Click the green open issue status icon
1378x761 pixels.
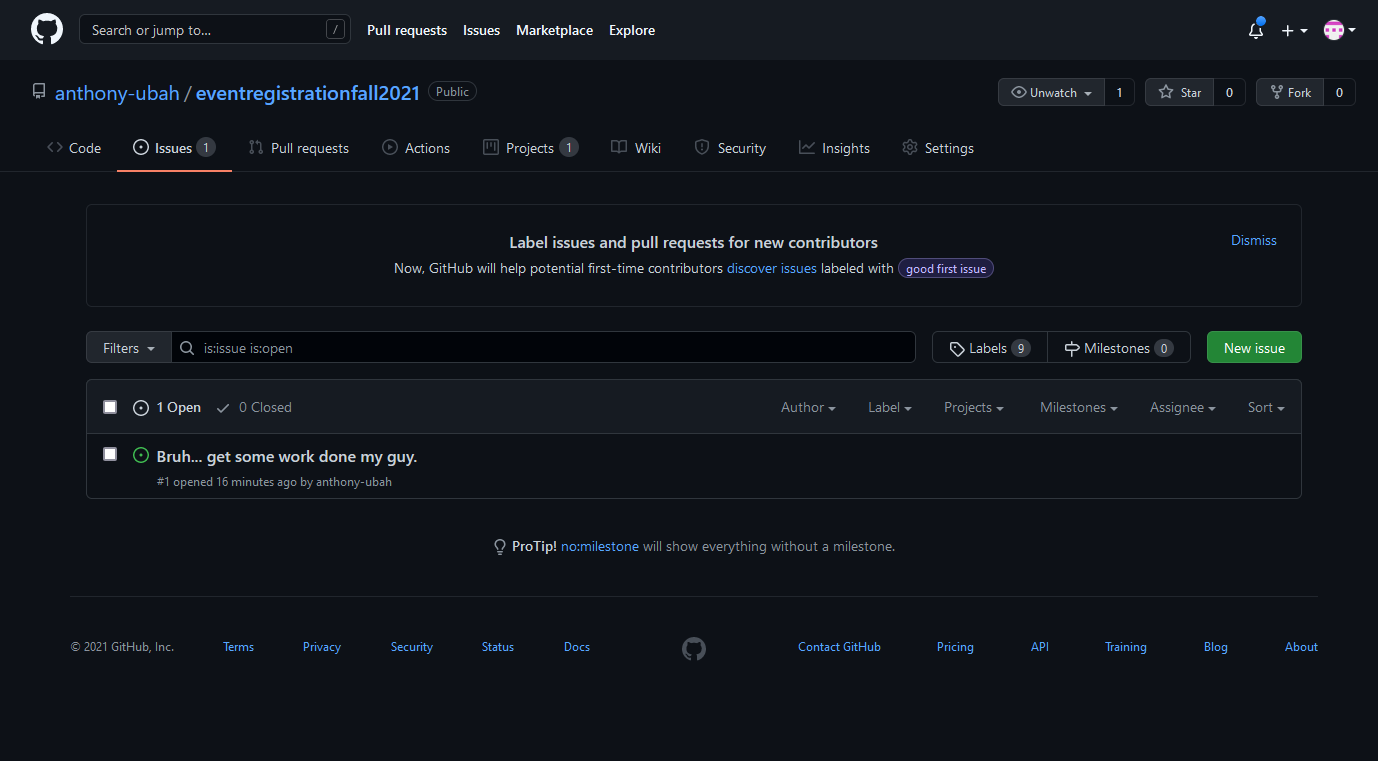[141, 456]
